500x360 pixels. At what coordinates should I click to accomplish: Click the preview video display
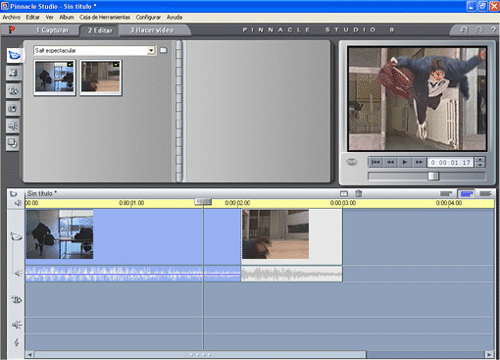pyautogui.click(x=417, y=98)
